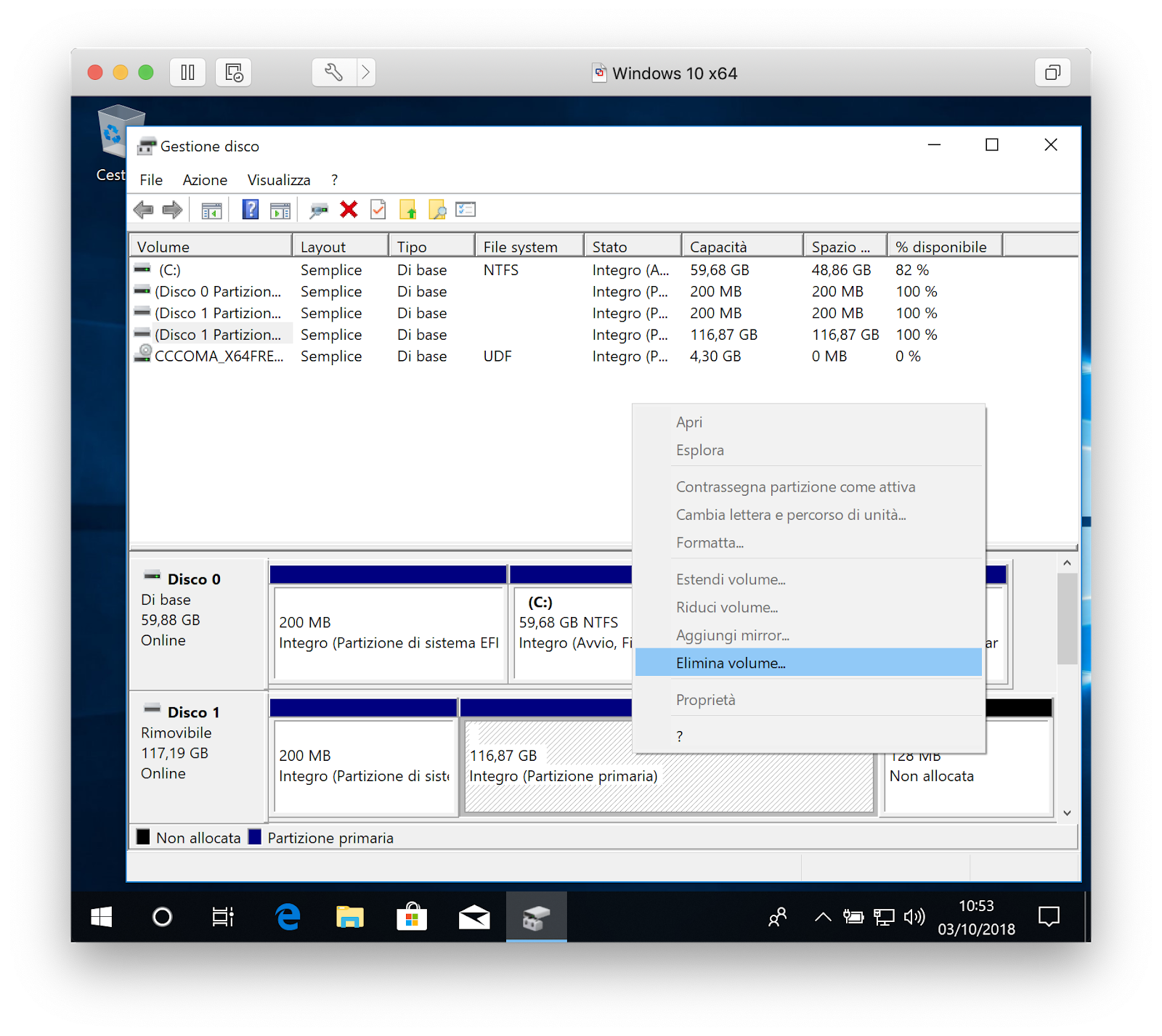The height and width of the screenshot is (1036, 1162).
Task: Choose Apri in context menu
Action: 808,423
